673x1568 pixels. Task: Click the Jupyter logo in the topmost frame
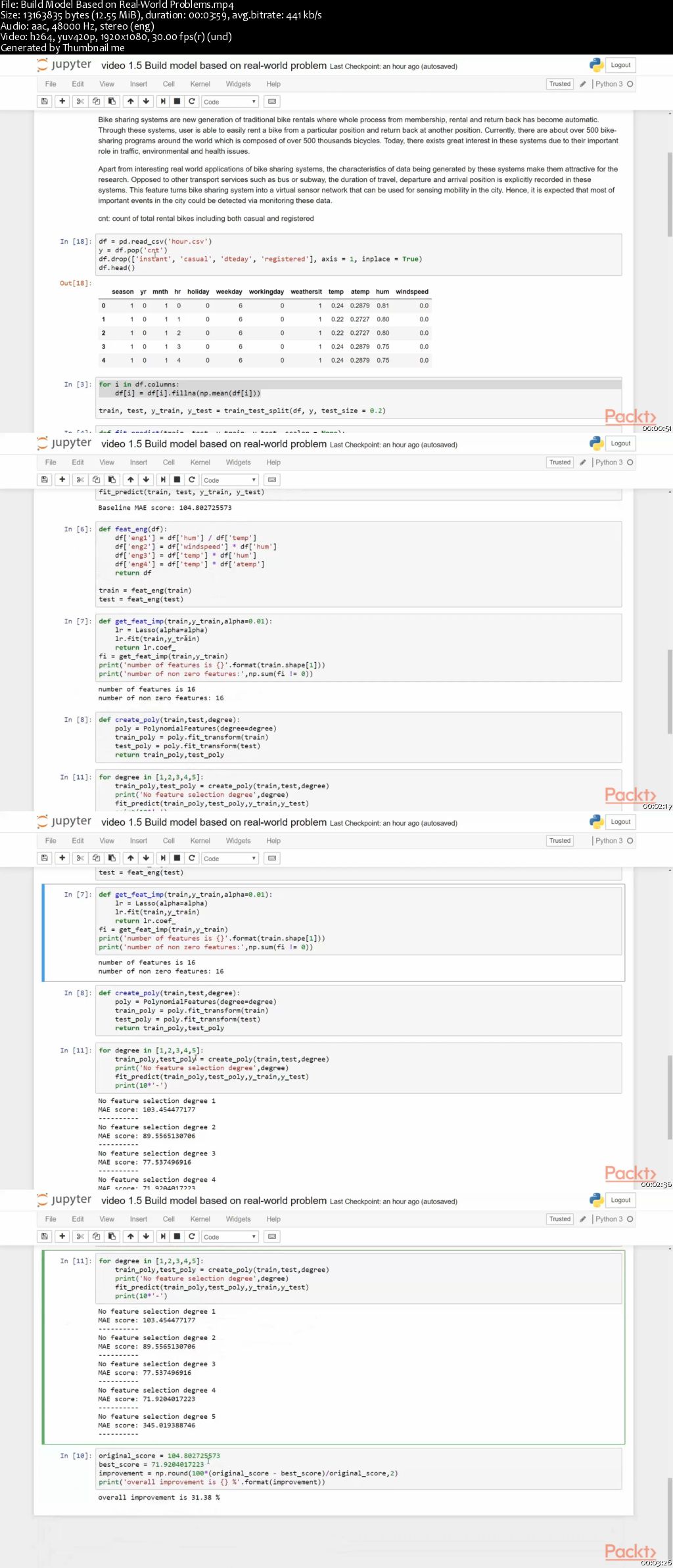click(64, 65)
